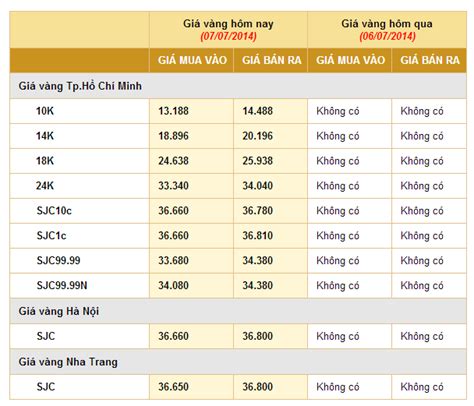Click the 36.810 sell price for SJC1c
The width and height of the screenshot is (474, 406).
click(x=270, y=235)
